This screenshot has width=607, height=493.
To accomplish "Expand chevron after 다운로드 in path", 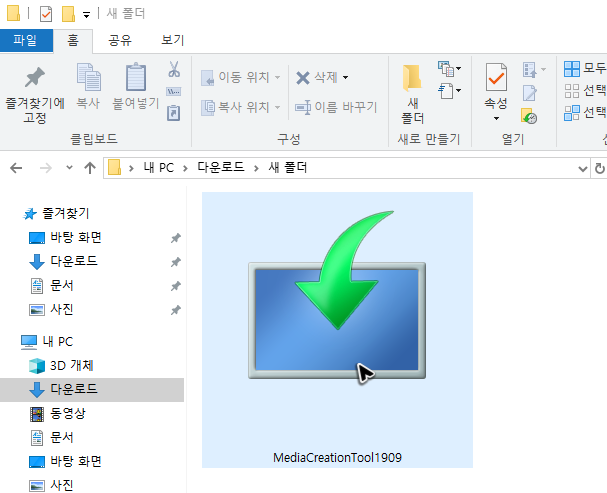I will pos(256,168).
